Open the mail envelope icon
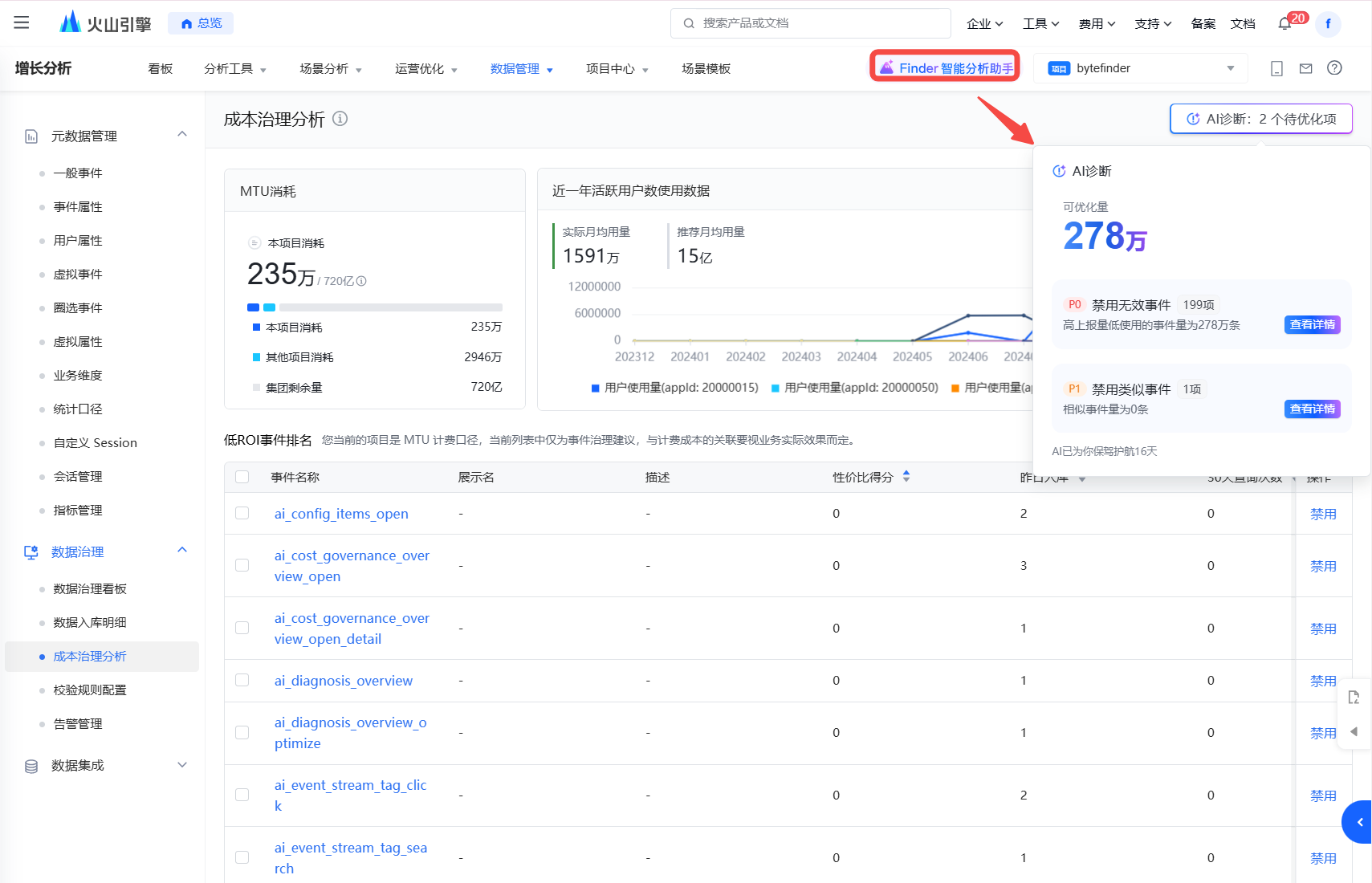Viewport: 1372px width, 883px height. pyautogui.click(x=1305, y=69)
